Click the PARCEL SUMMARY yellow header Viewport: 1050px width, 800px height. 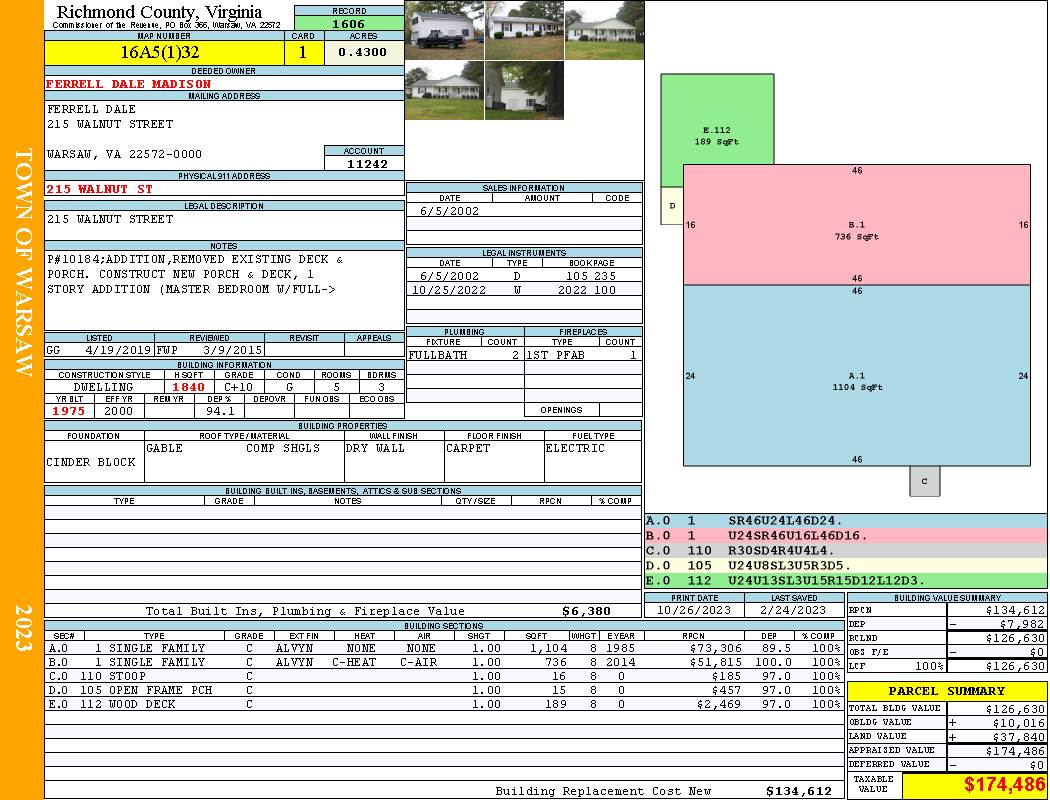946,691
